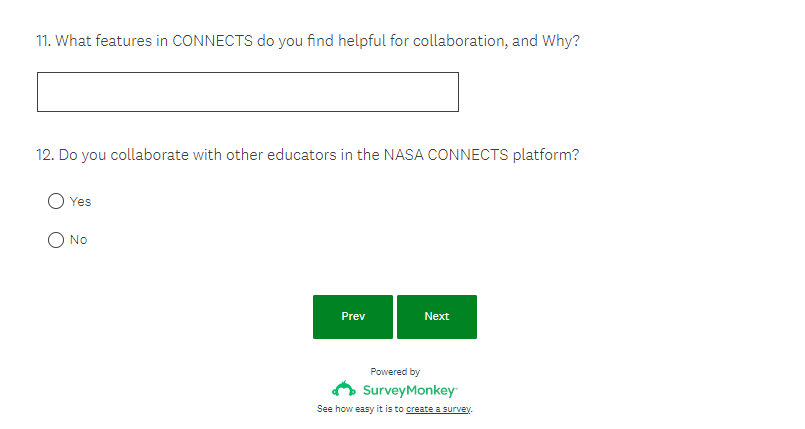Click the SurveyMonkey monkey logo icon
Image resolution: width=805 pixels, height=429 pixels.
[343, 389]
